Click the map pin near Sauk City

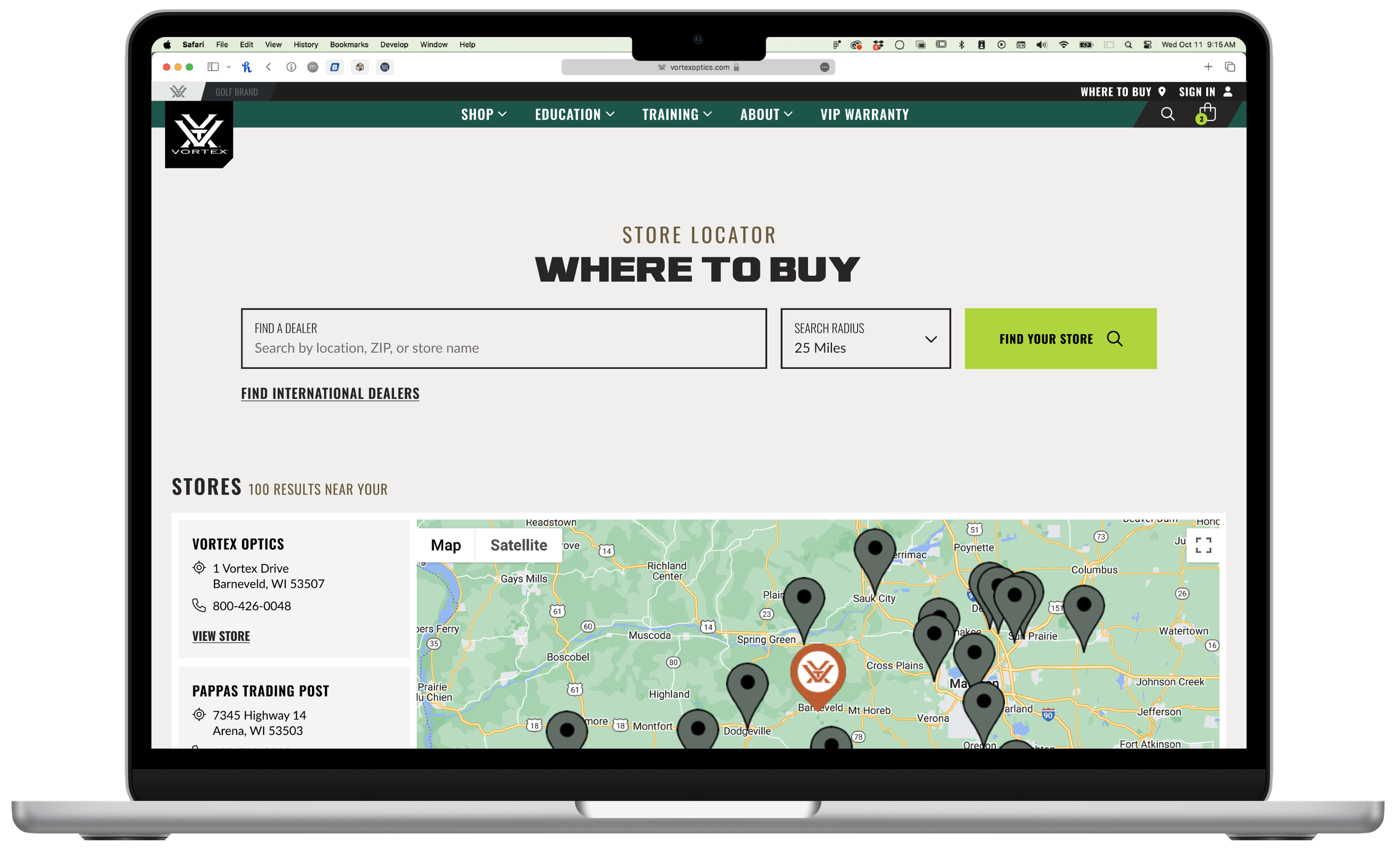pyautogui.click(x=876, y=553)
